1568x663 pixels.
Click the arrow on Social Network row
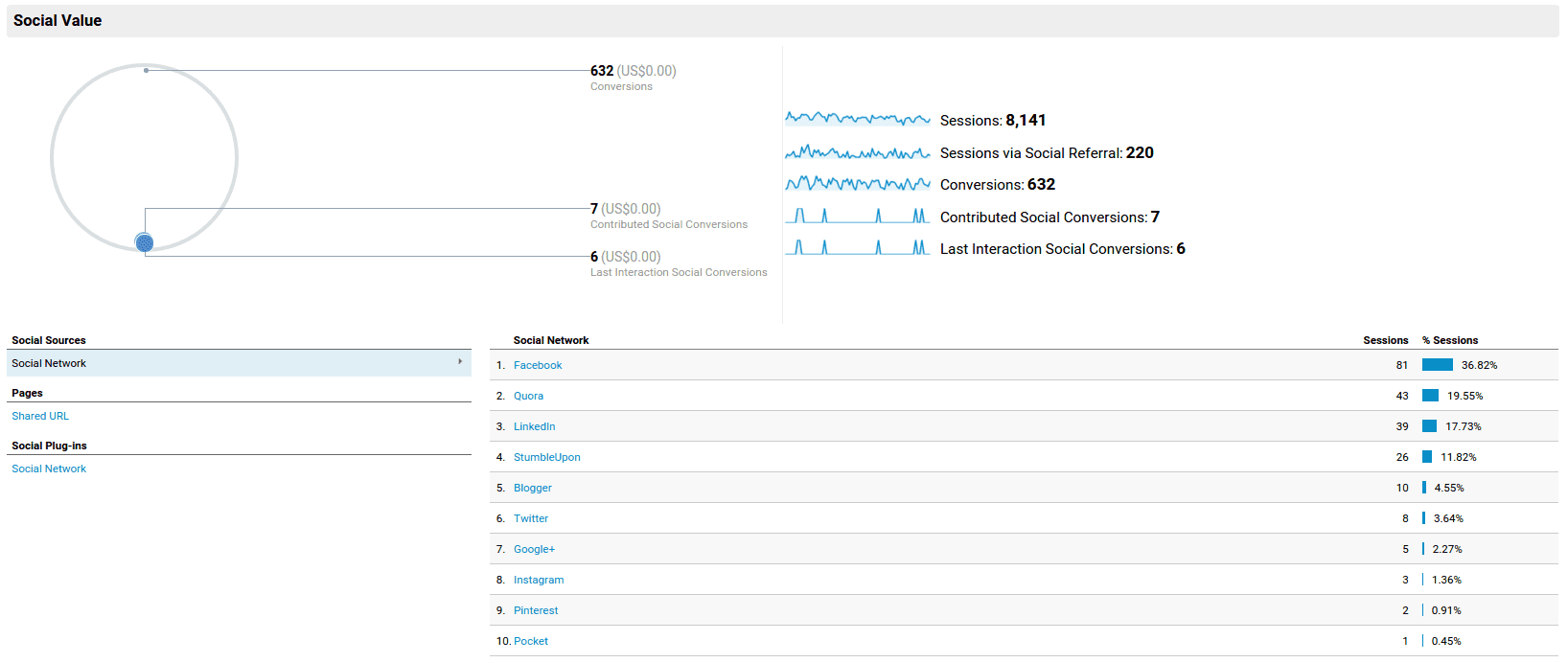pyautogui.click(x=460, y=362)
